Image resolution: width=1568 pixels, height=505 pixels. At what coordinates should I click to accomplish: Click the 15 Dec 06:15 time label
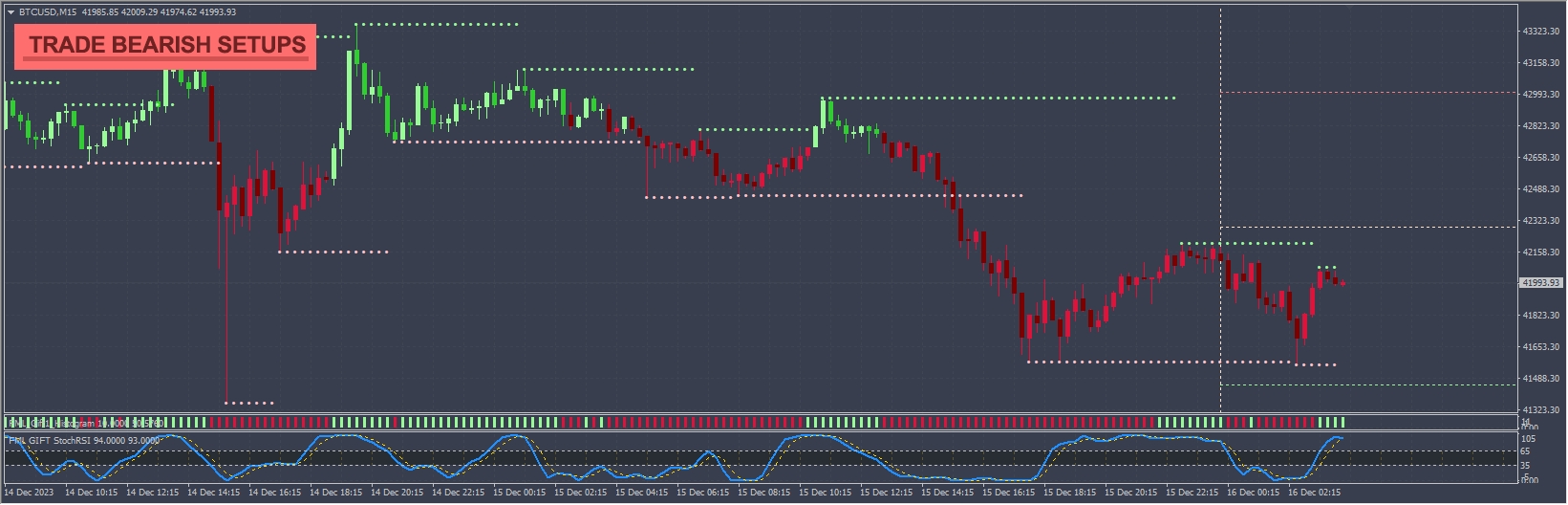click(702, 493)
